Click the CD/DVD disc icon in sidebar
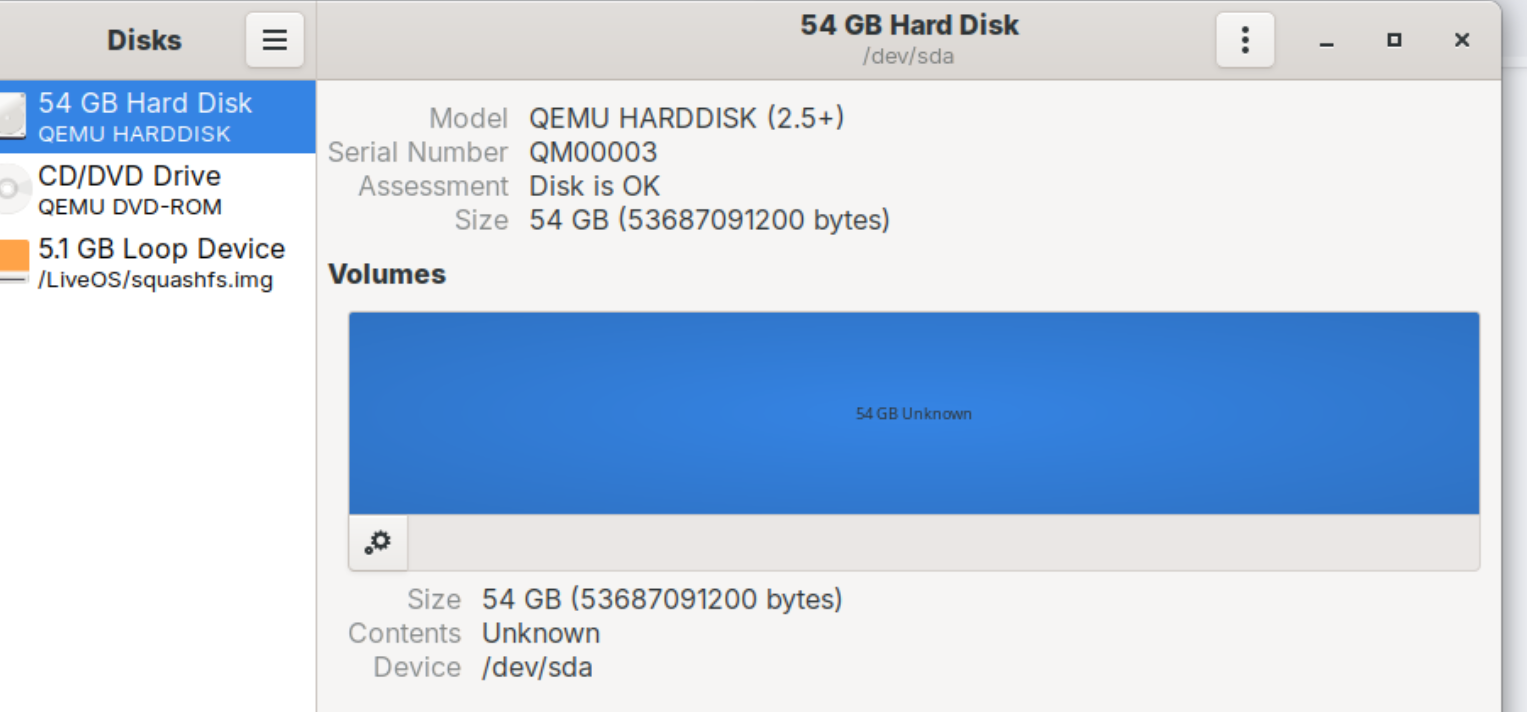The width and height of the screenshot is (1527, 712). coord(13,189)
